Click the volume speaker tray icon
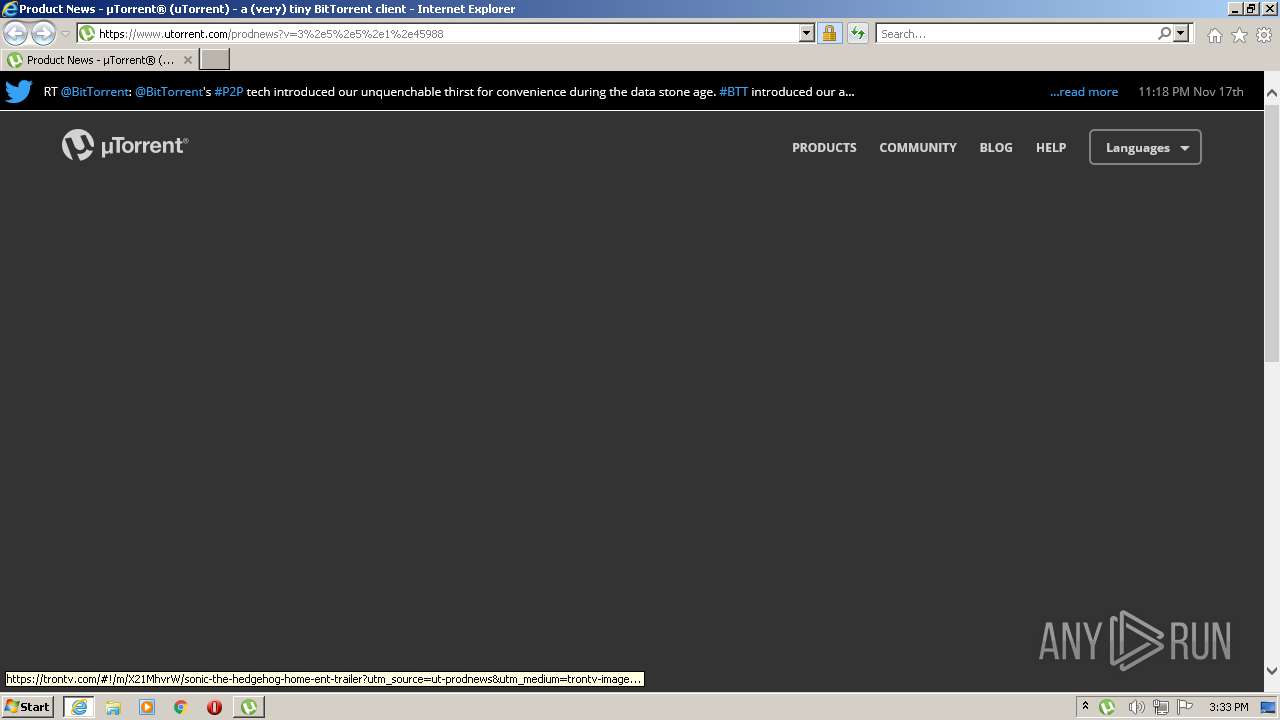1280x720 pixels. coord(1136,707)
